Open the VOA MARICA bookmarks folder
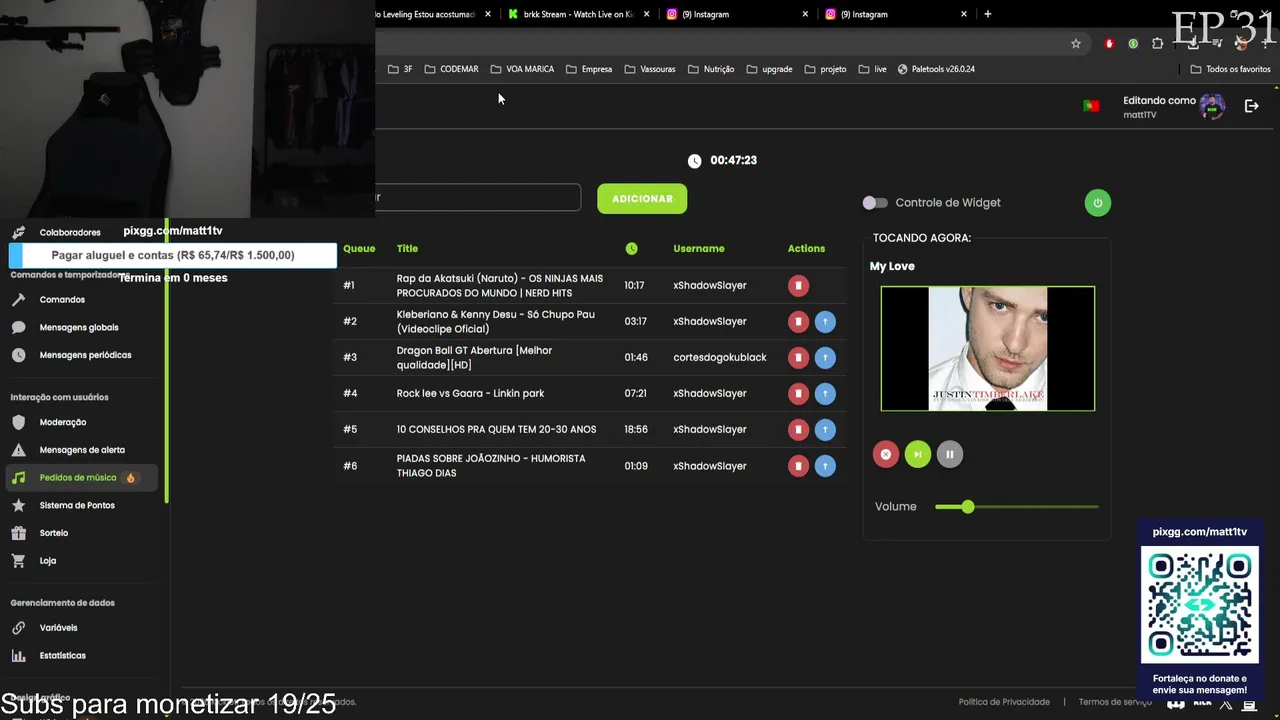This screenshot has width=1280, height=720. point(522,69)
